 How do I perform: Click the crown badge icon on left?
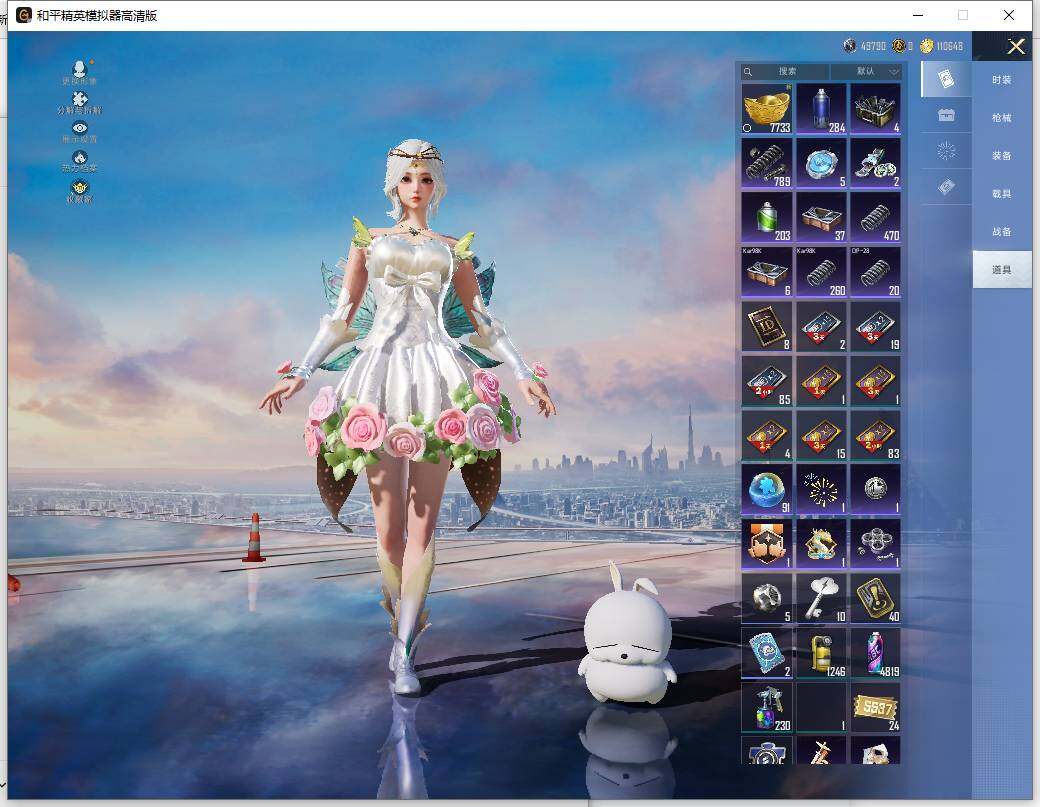pos(80,189)
